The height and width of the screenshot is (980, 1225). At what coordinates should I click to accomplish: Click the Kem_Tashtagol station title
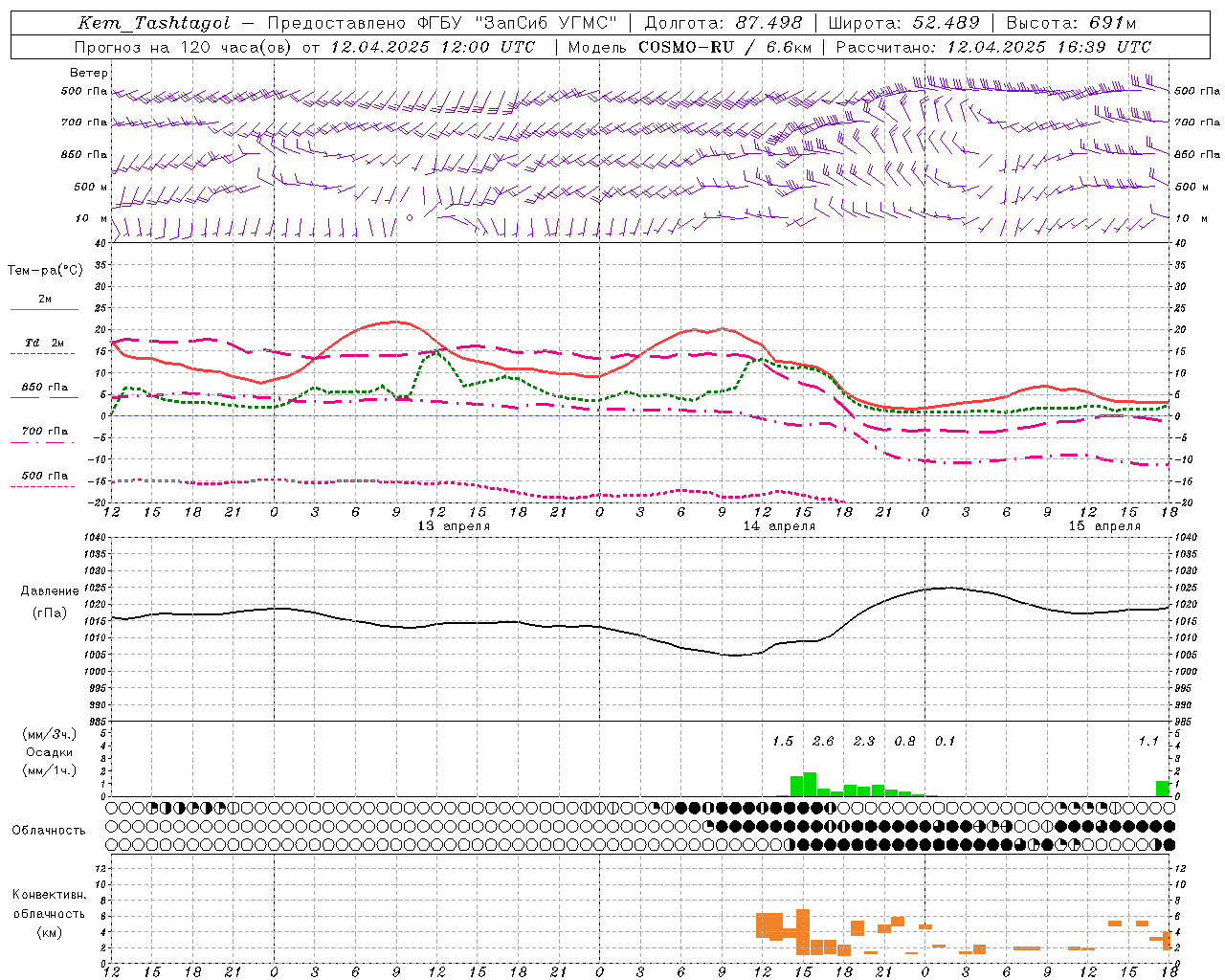pos(154,24)
